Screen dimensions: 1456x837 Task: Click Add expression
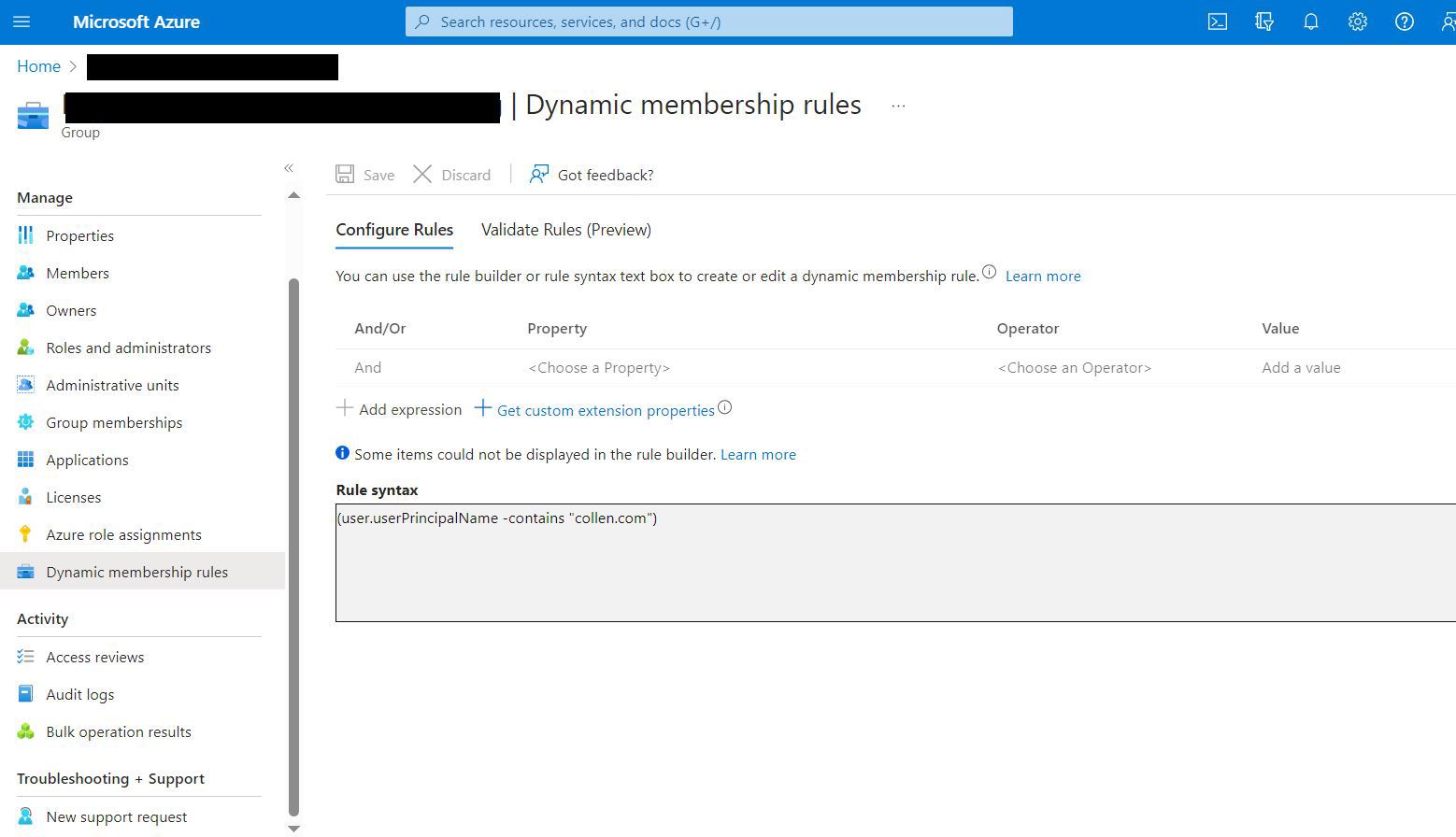(399, 409)
